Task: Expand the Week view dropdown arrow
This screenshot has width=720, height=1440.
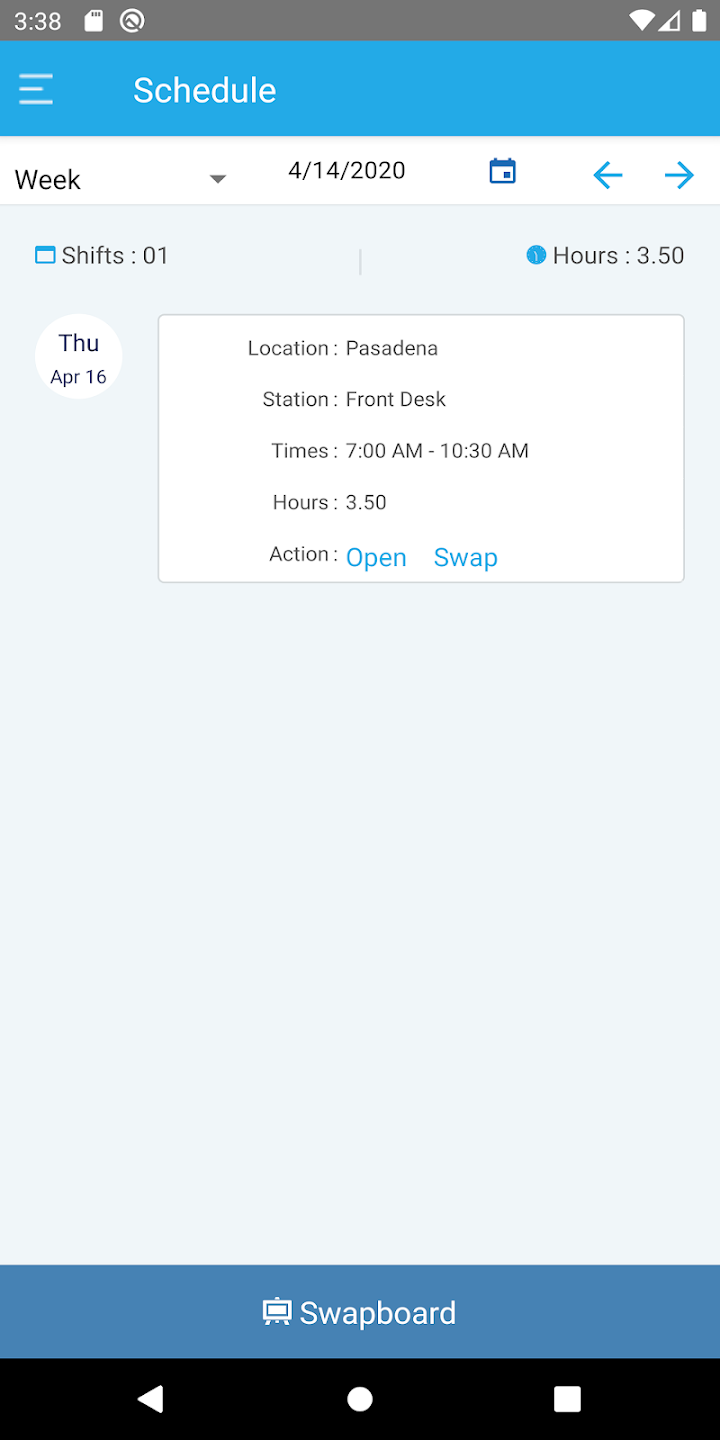Action: [217, 179]
